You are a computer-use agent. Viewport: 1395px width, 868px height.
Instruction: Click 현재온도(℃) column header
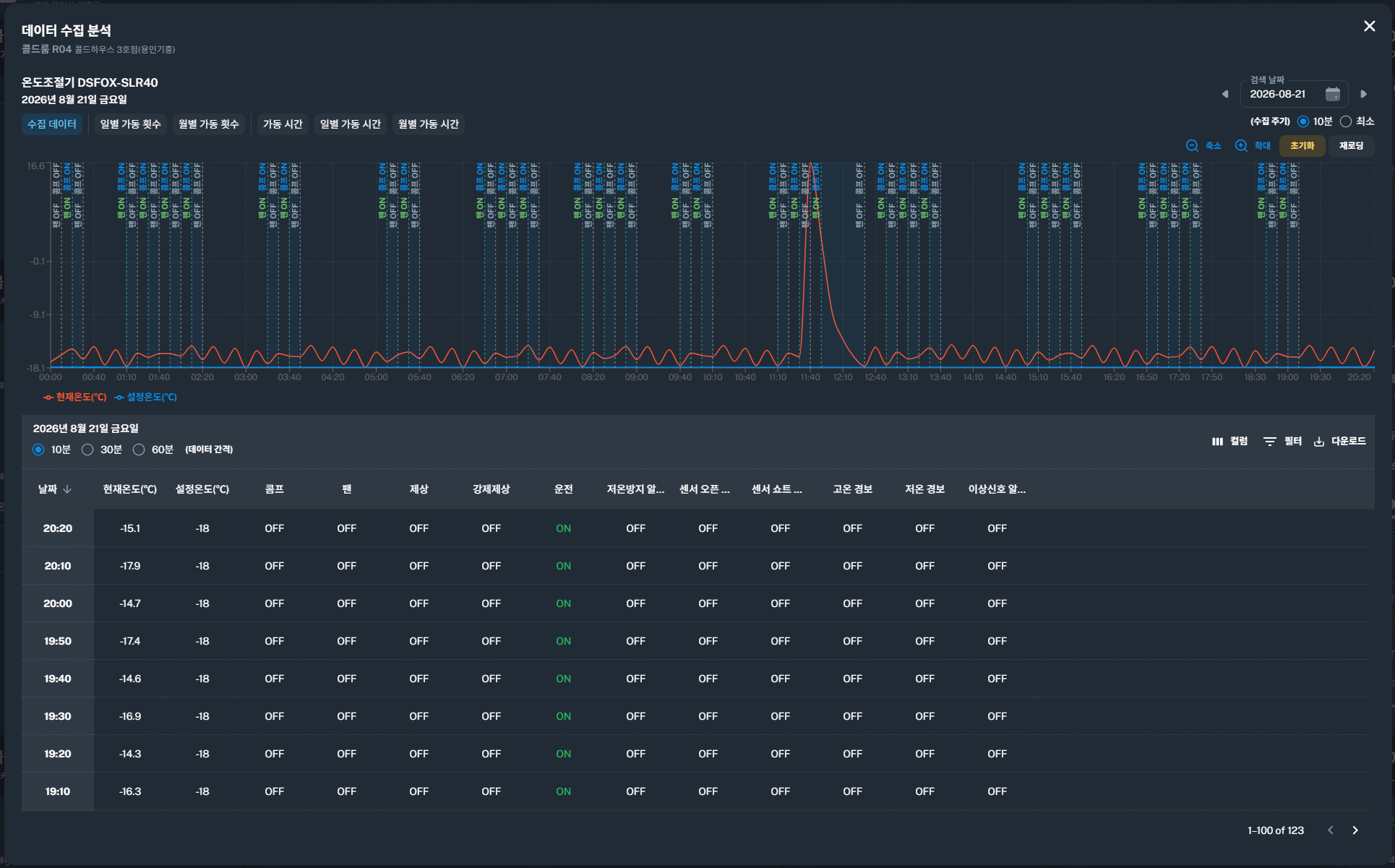point(130,489)
